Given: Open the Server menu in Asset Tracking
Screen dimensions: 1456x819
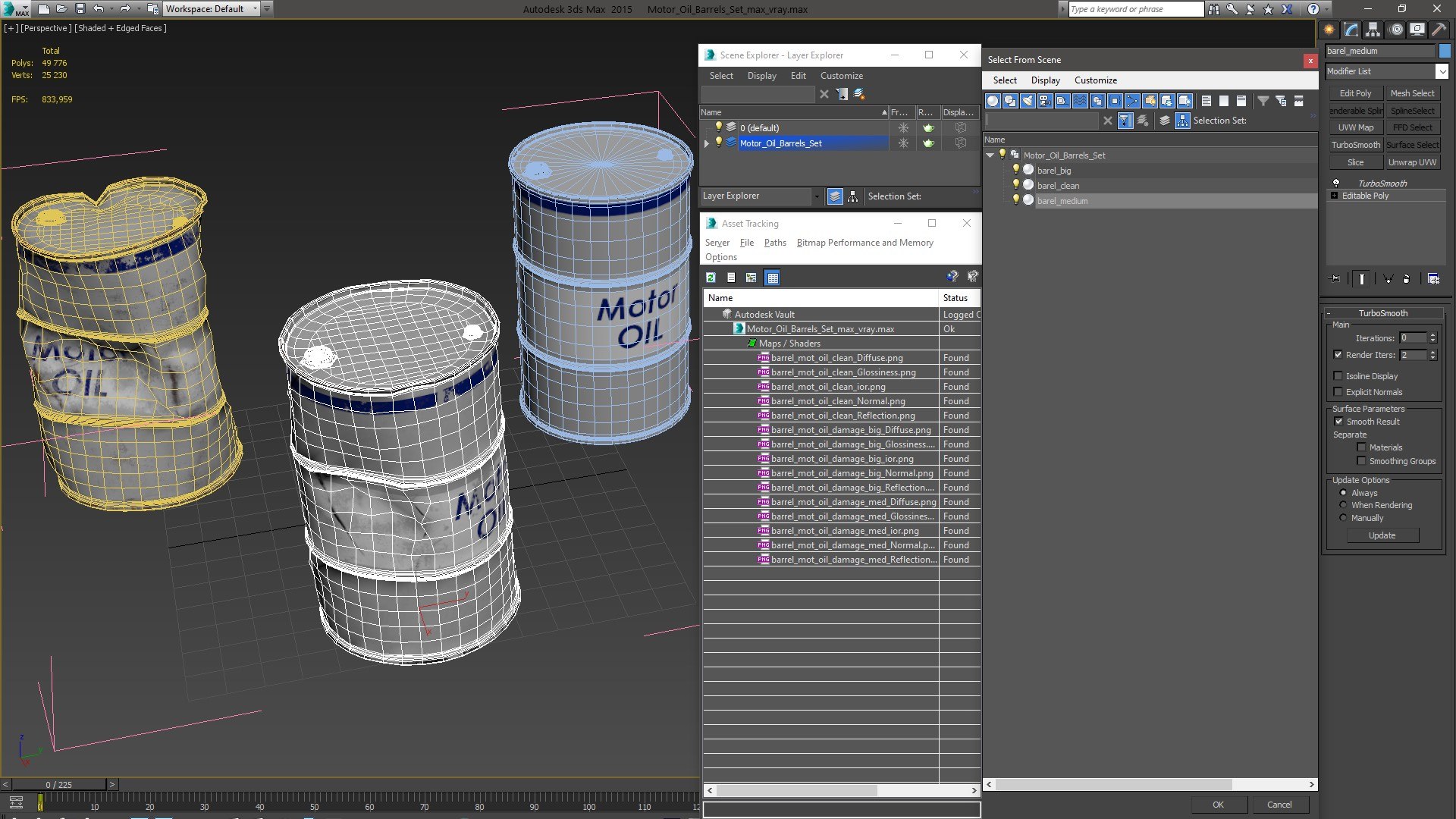Looking at the screenshot, I should 717,243.
